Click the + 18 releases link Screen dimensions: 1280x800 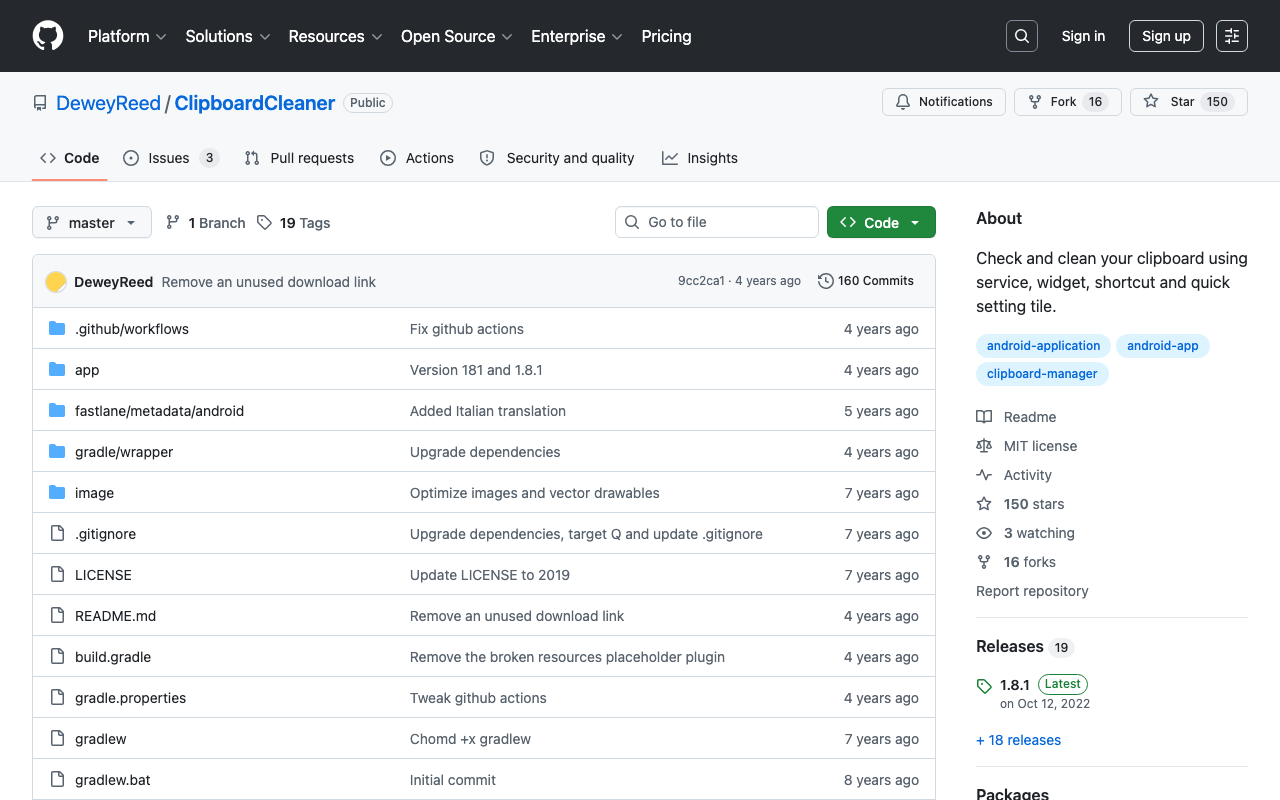[x=1018, y=740]
